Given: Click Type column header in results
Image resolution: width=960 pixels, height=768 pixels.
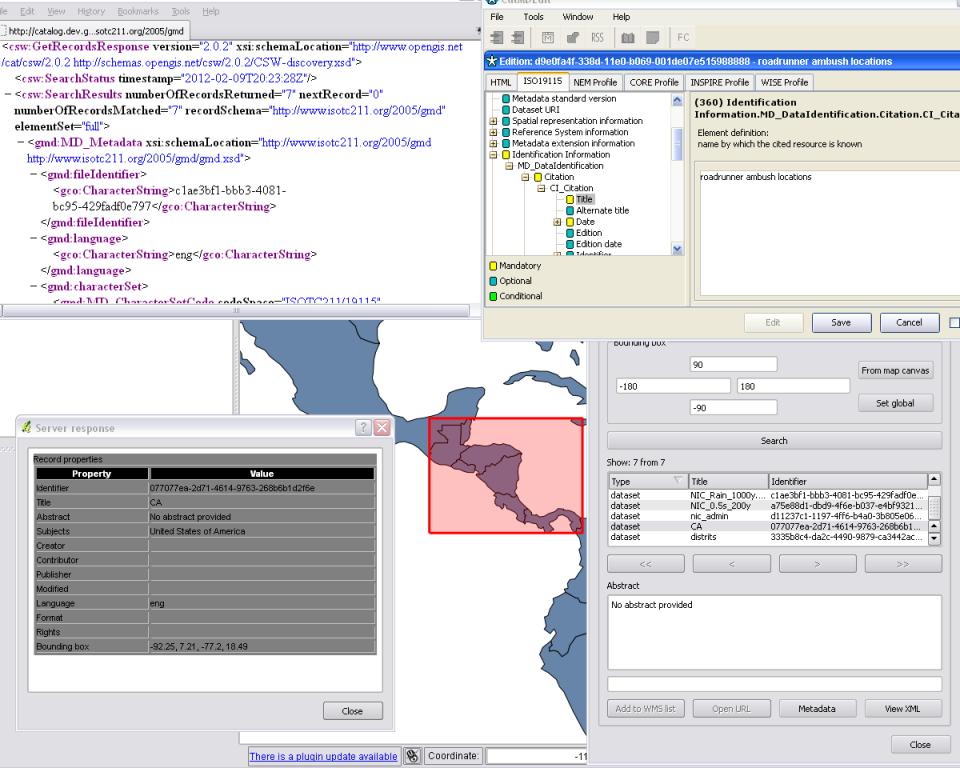Looking at the screenshot, I should [x=648, y=481].
